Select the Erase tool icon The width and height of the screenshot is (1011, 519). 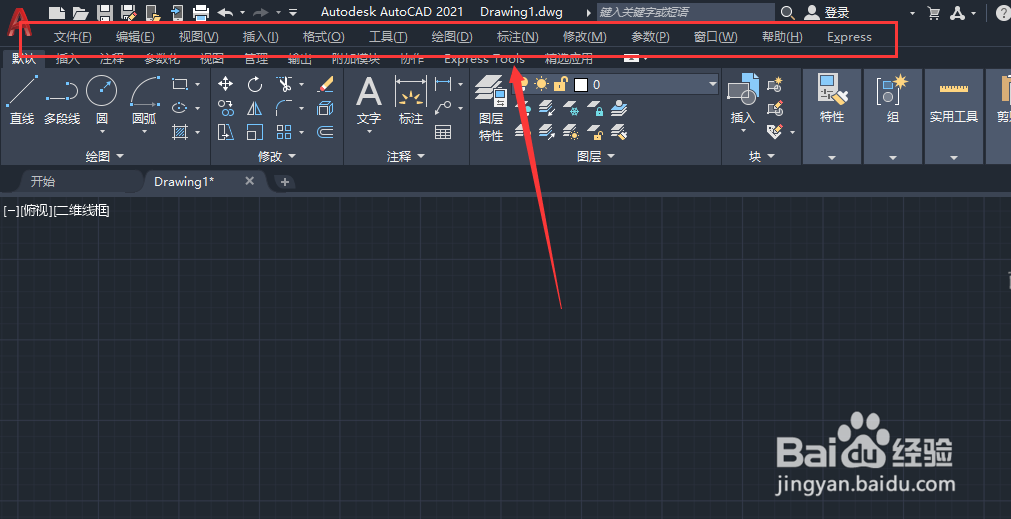tap(326, 84)
